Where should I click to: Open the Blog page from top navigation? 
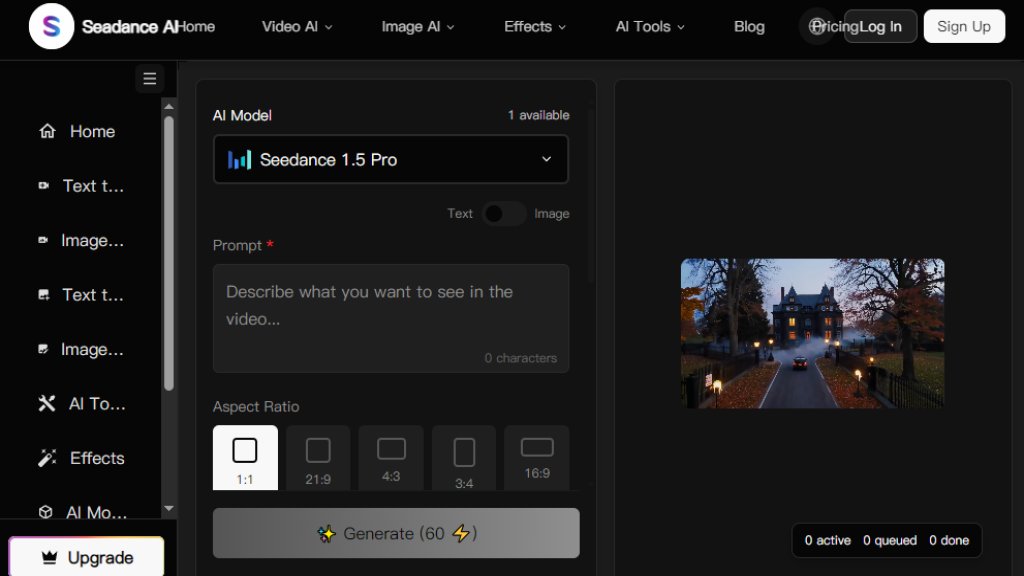(749, 27)
